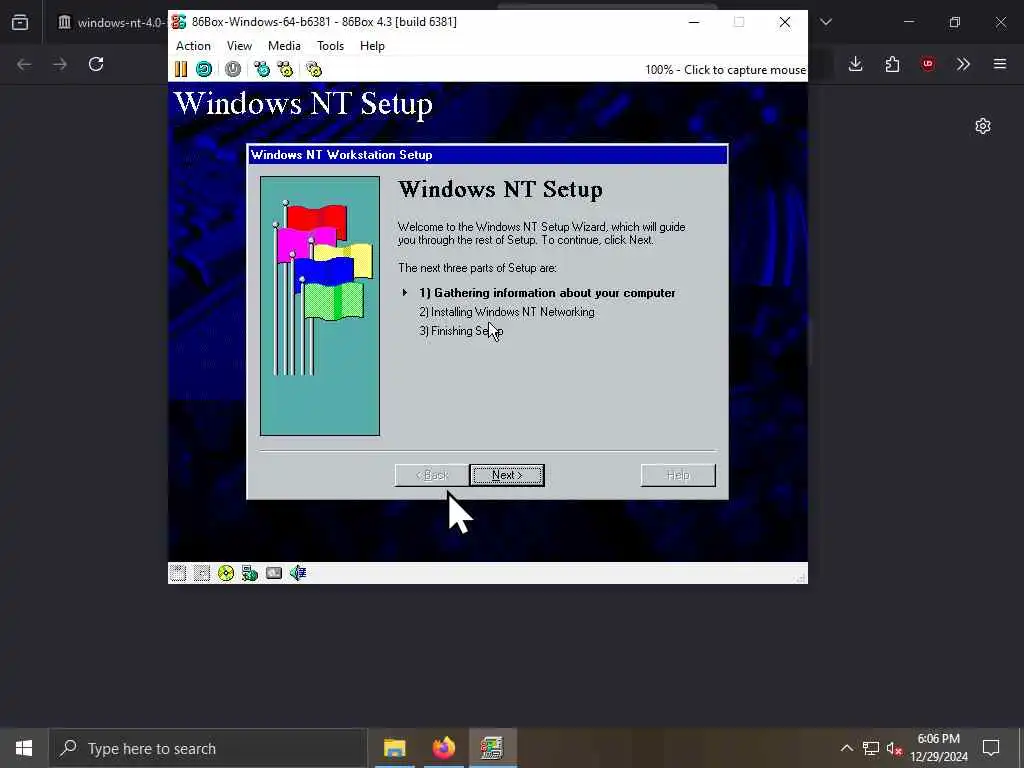Open 86Box machine settings gear icon

pos(314,69)
